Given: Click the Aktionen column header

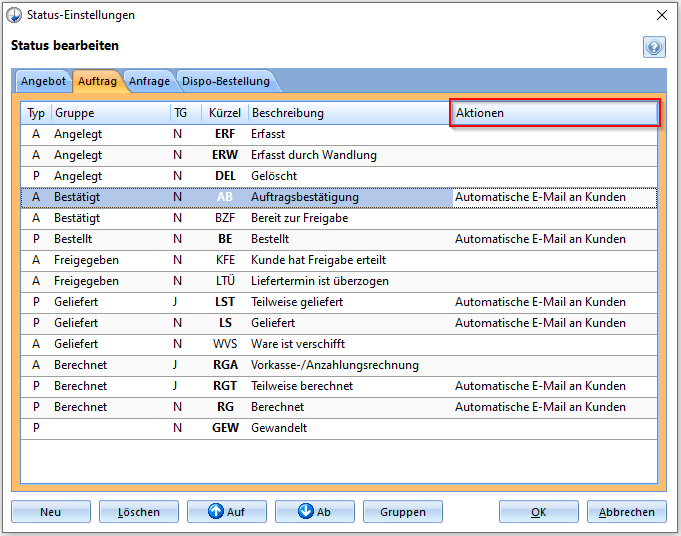Looking at the screenshot, I should click(555, 113).
